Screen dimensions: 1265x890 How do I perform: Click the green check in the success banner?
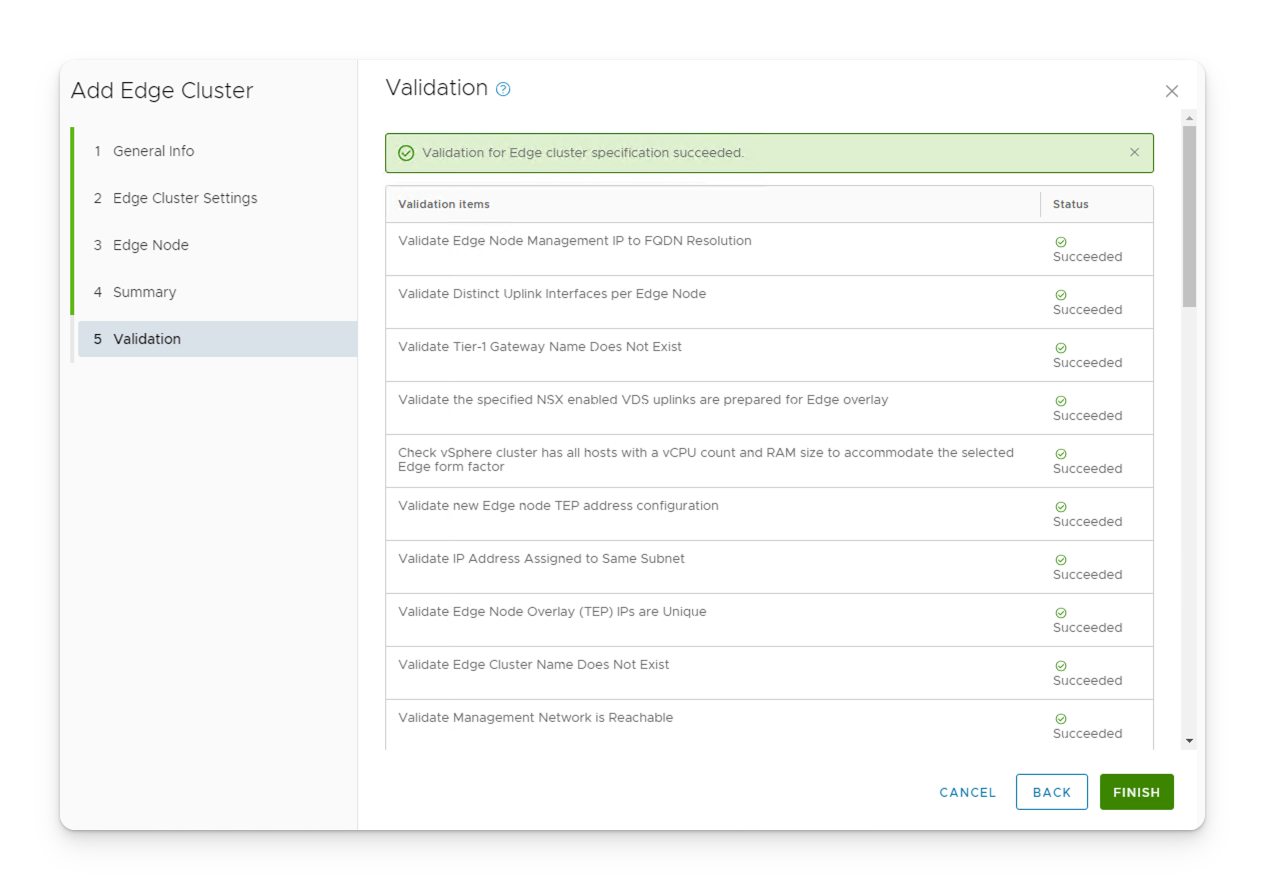[406, 152]
